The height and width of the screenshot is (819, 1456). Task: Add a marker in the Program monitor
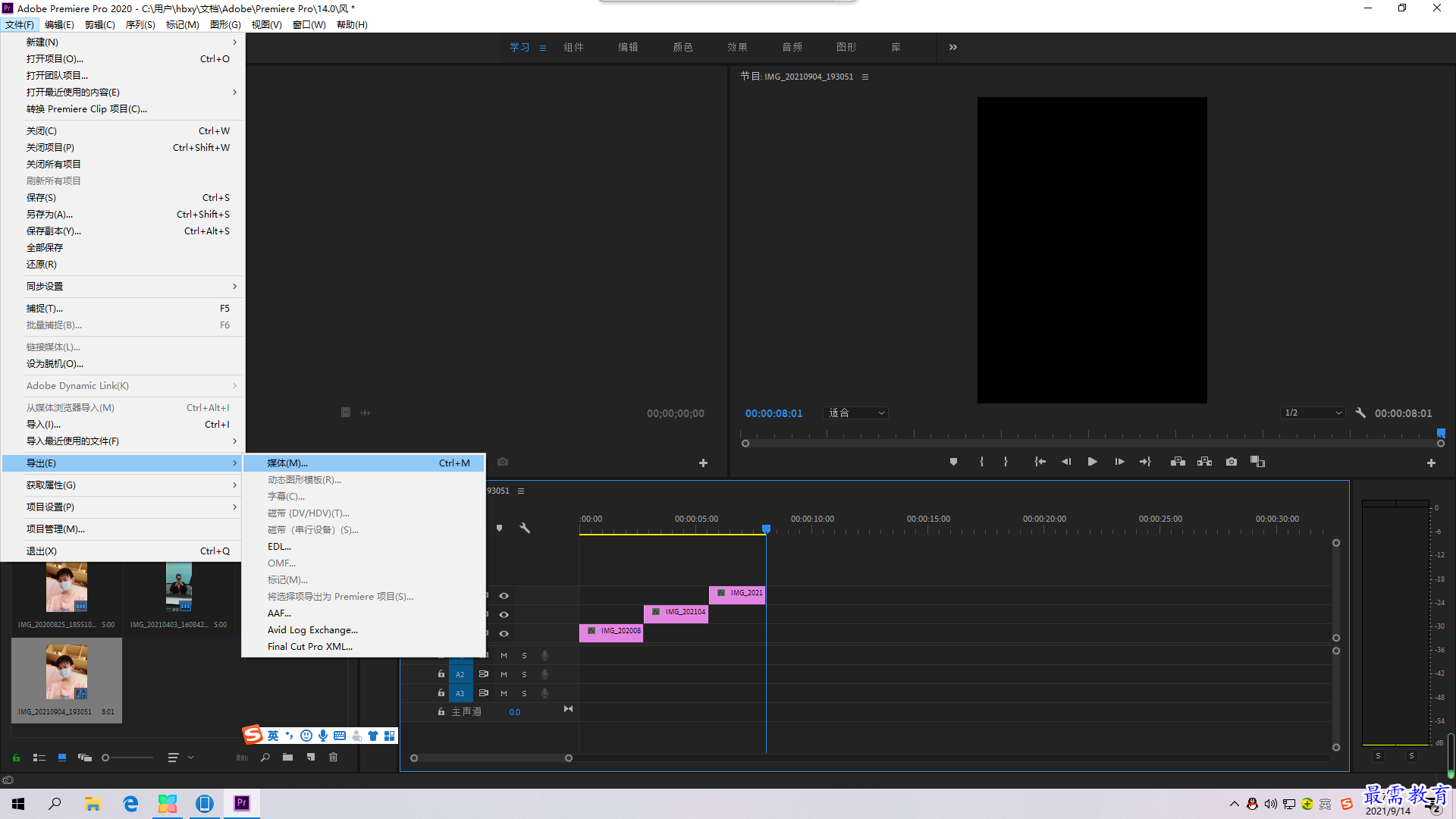coord(953,462)
